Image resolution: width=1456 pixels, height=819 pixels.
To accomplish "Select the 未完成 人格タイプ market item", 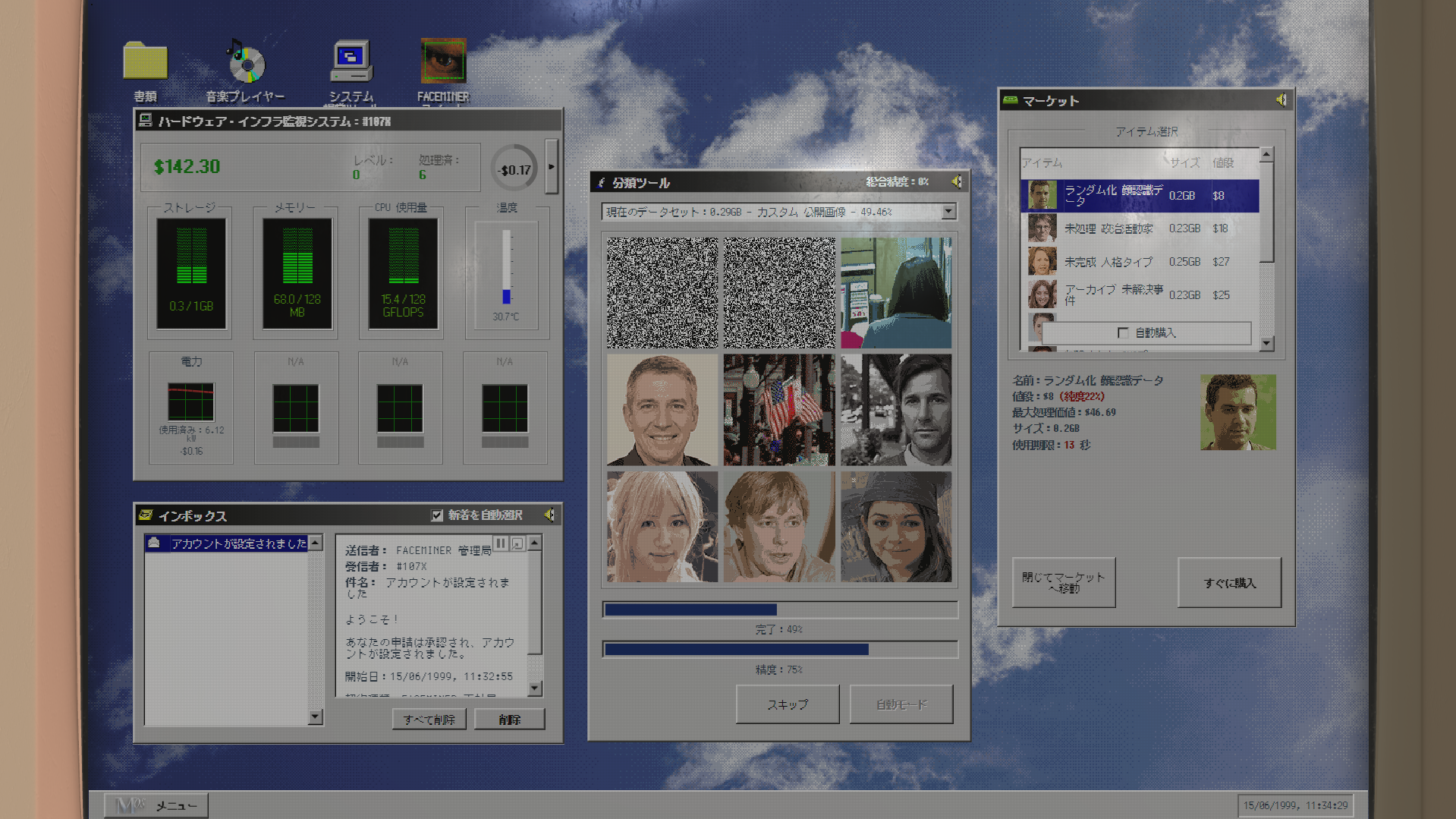I will click(1140, 262).
